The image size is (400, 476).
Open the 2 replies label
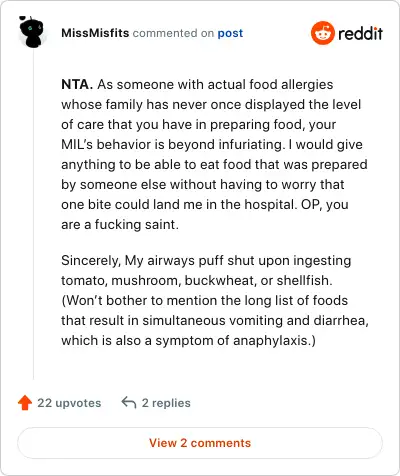pyautogui.click(x=166, y=403)
